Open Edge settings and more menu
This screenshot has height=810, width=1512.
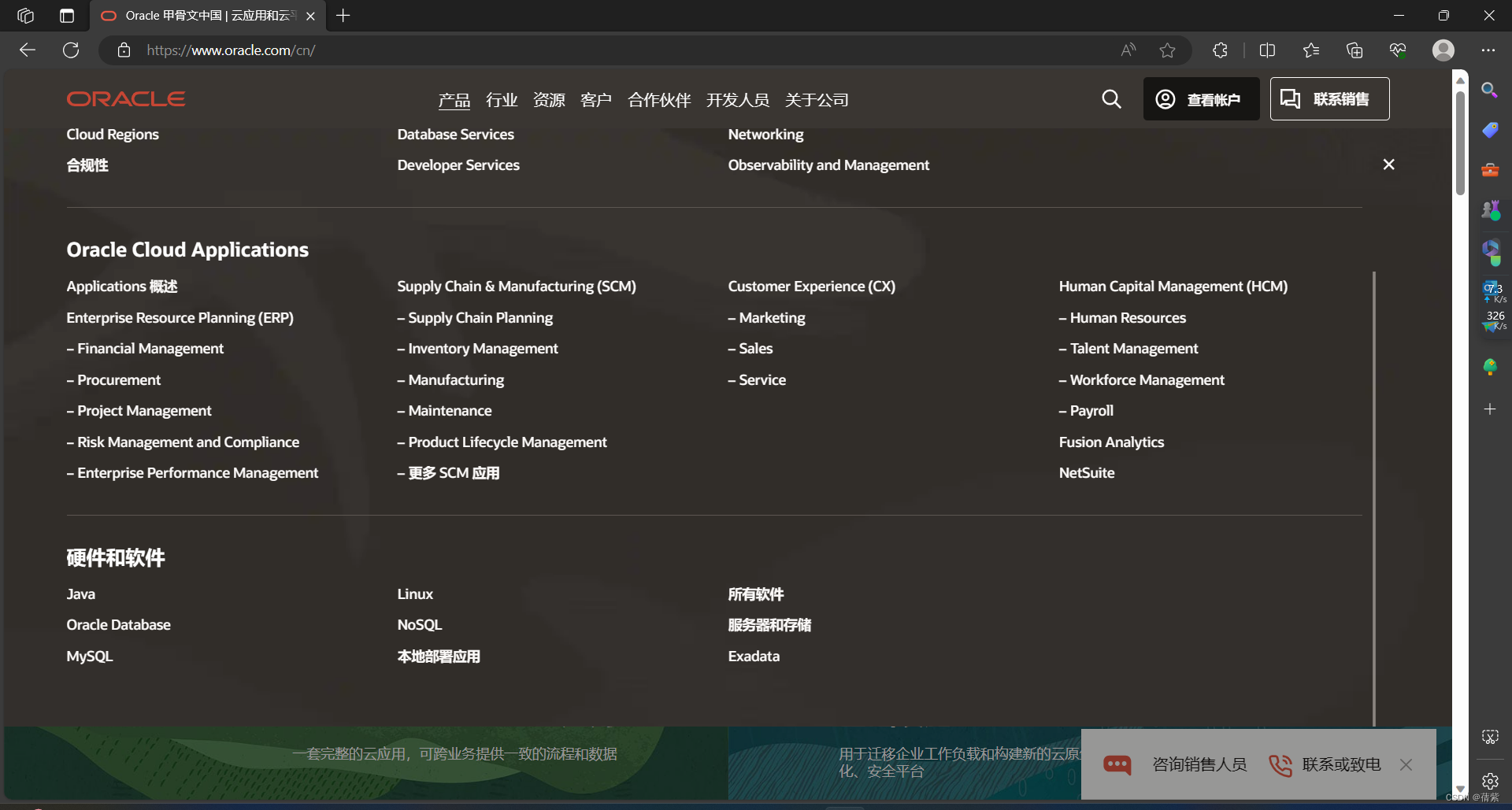click(1488, 50)
